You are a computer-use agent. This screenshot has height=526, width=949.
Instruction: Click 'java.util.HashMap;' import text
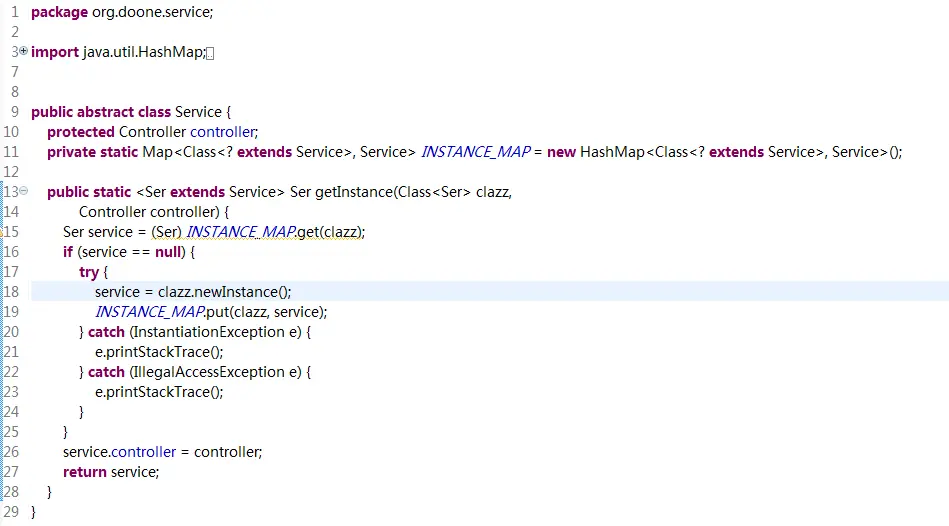(x=144, y=52)
